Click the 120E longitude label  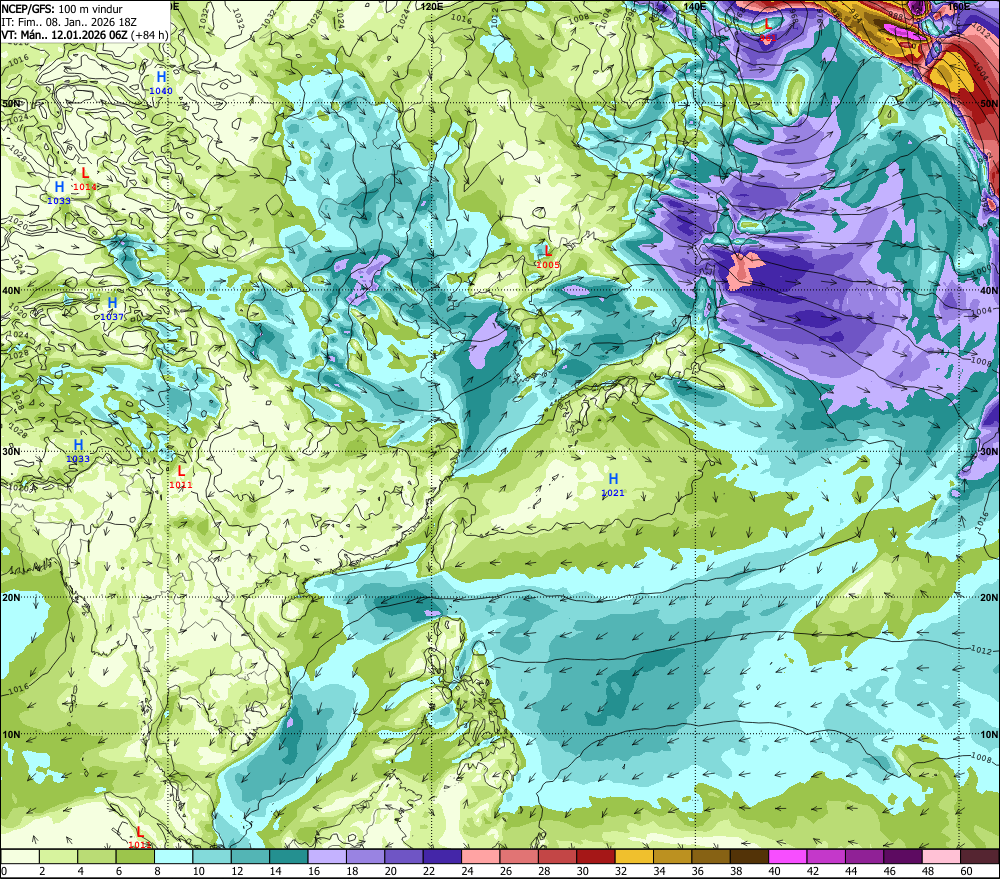(x=431, y=6)
